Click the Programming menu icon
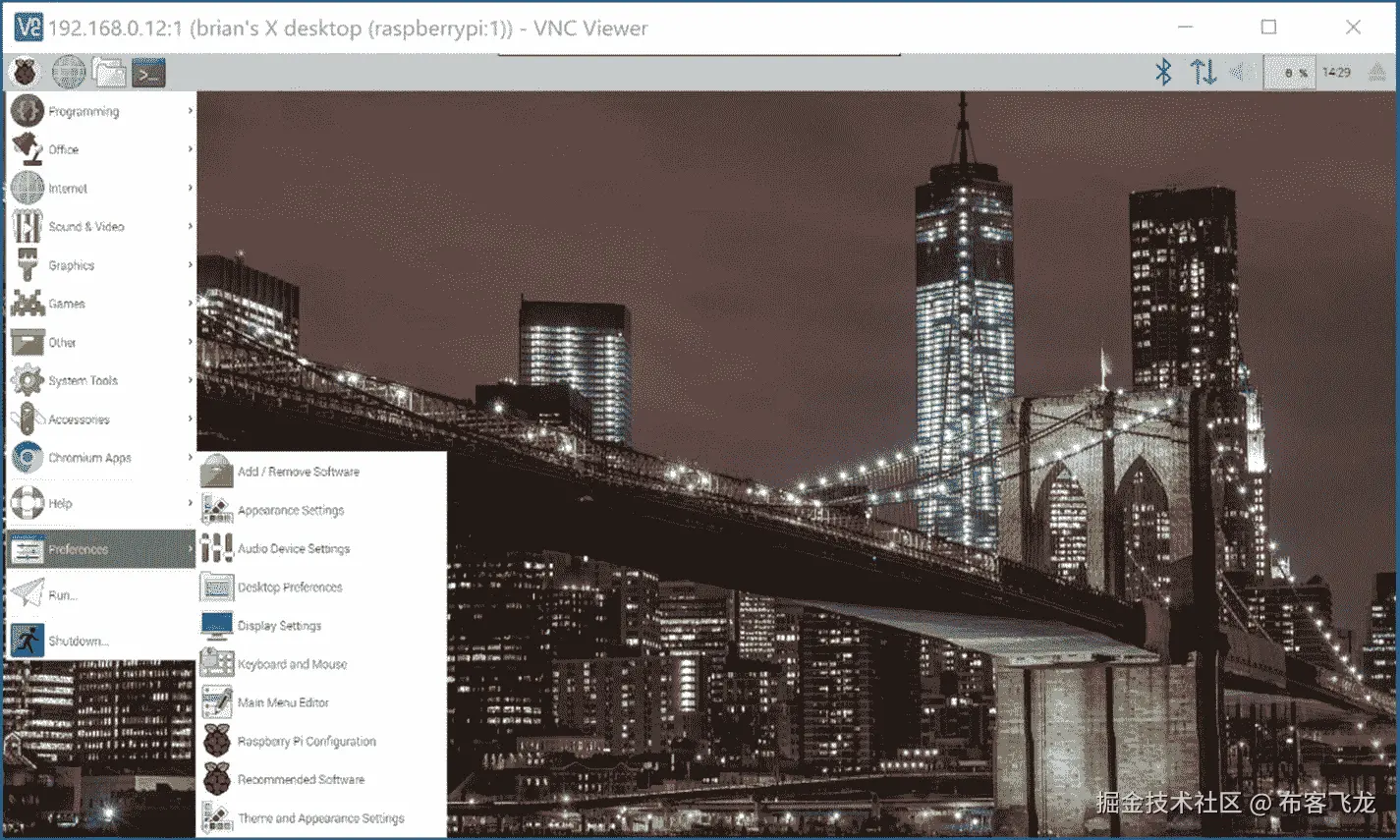Image resolution: width=1400 pixels, height=840 pixels. [28, 111]
